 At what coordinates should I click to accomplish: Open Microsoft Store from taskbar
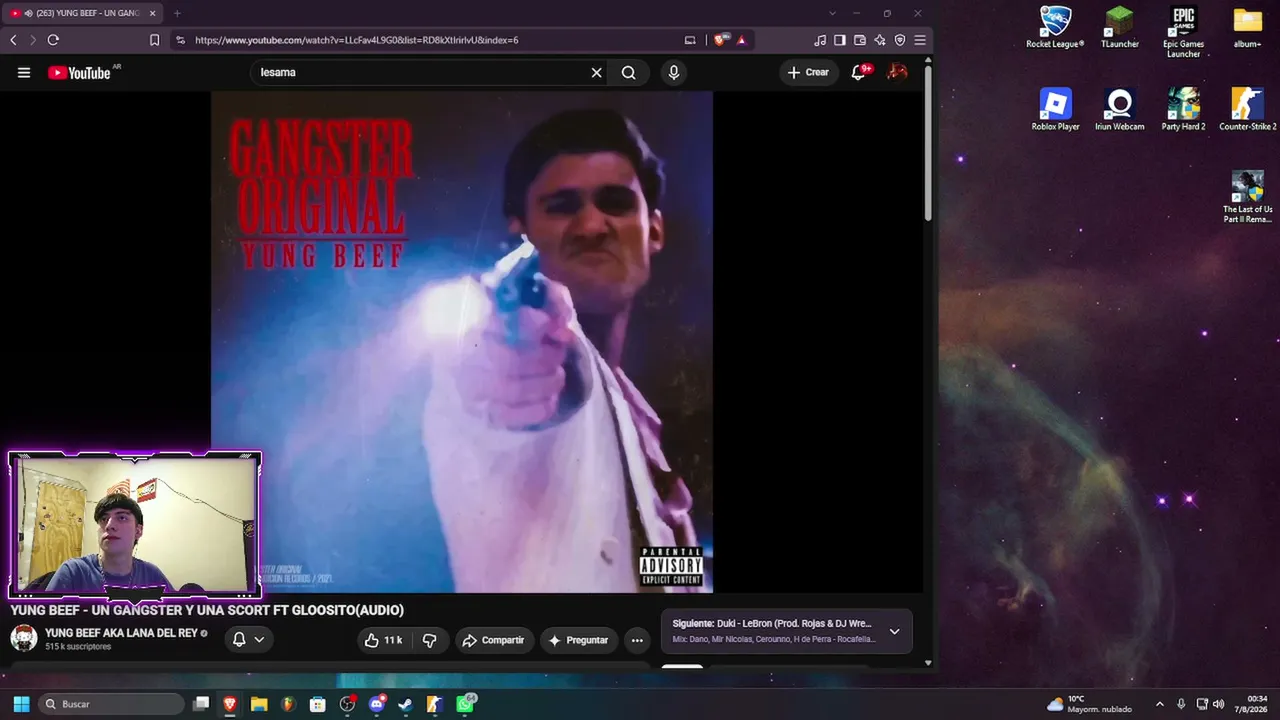pyautogui.click(x=317, y=704)
